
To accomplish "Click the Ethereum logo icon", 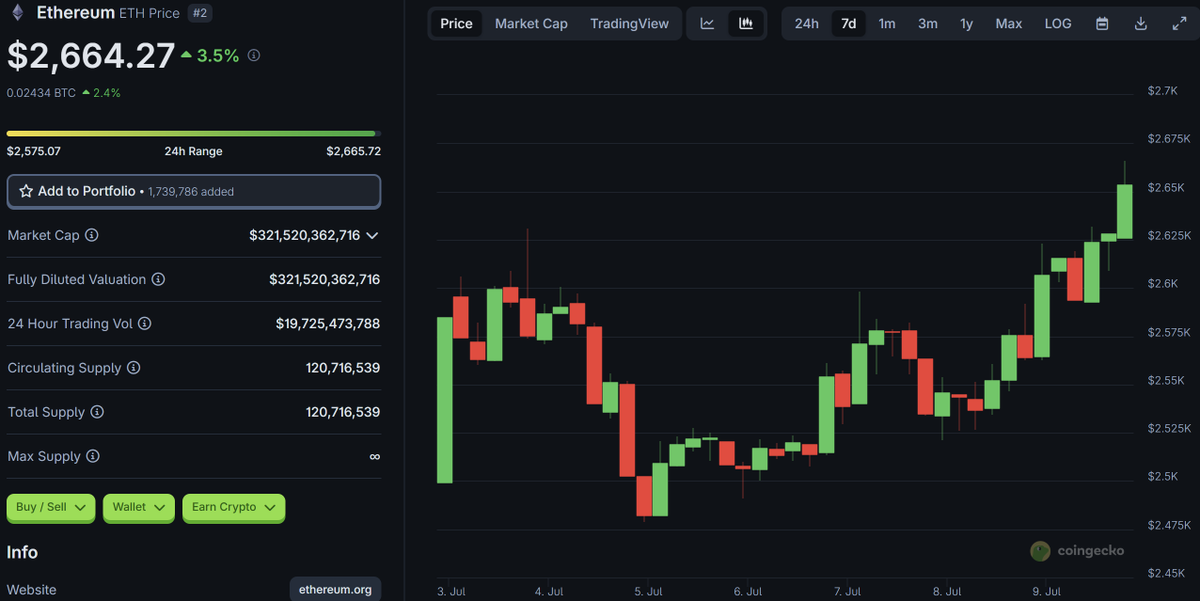I will (17, 13).
